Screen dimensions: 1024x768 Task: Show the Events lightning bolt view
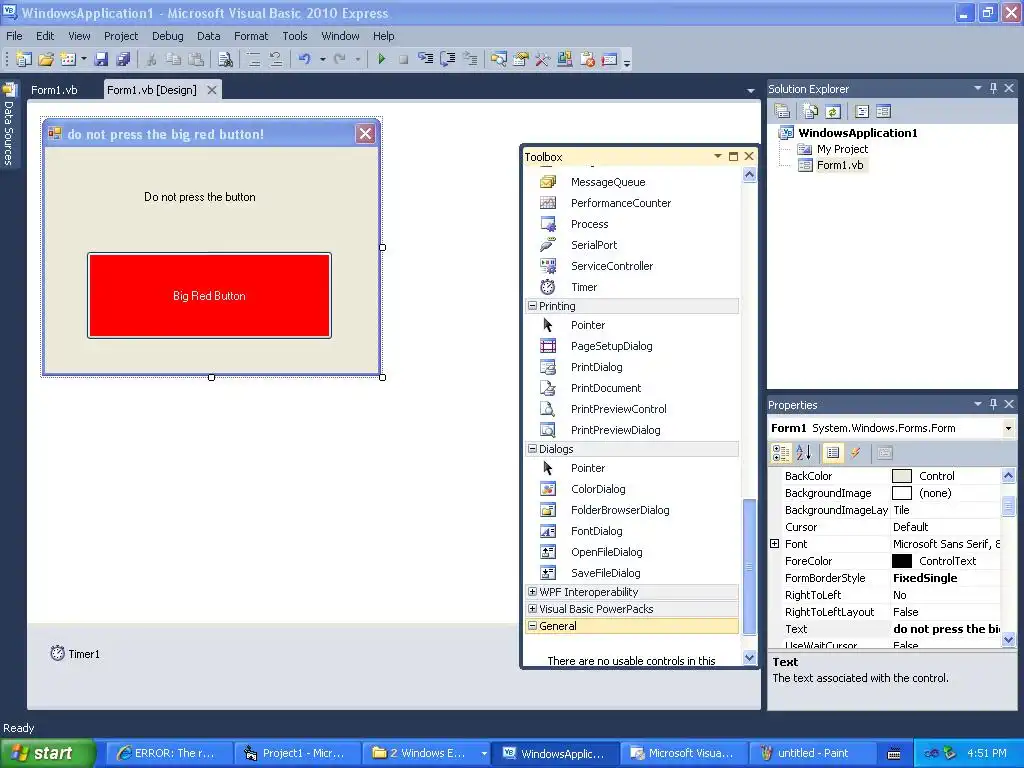click(855, 453)
